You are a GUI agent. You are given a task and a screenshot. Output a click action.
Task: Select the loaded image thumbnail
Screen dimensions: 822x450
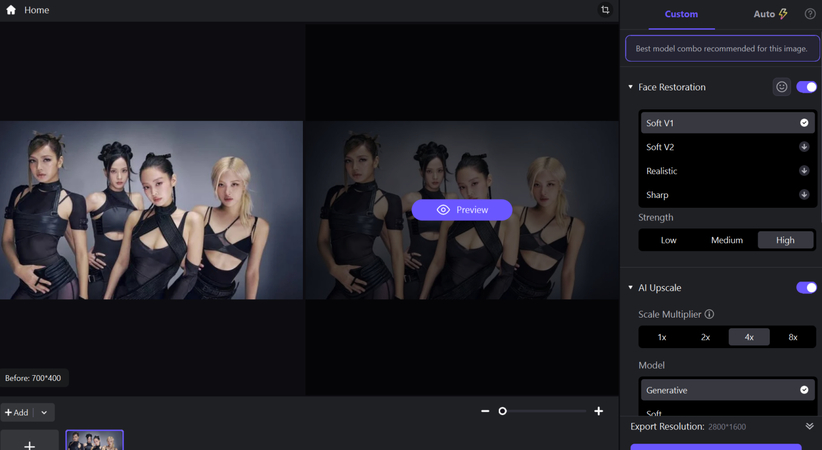coord(94,440)
